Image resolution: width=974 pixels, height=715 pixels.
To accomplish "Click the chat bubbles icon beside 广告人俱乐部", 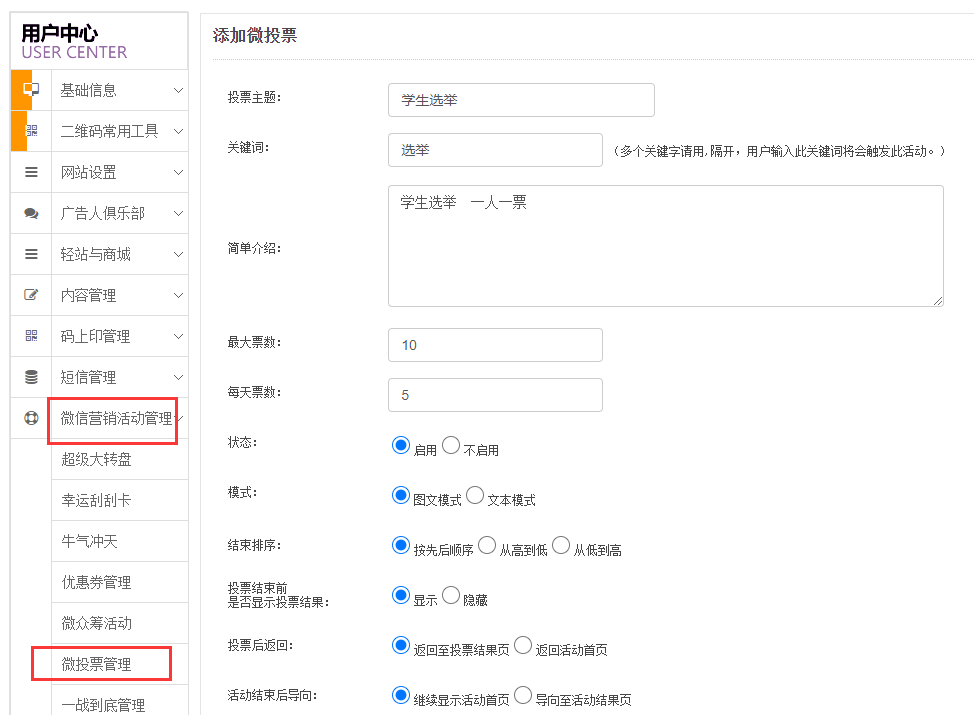I will tap(31, 213).
